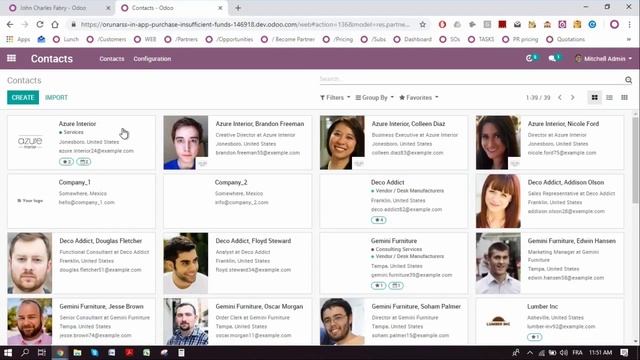Open Deco Addict, Douglas Fletcher card
This screenshot has width=640, height=360.
[81, 263]
